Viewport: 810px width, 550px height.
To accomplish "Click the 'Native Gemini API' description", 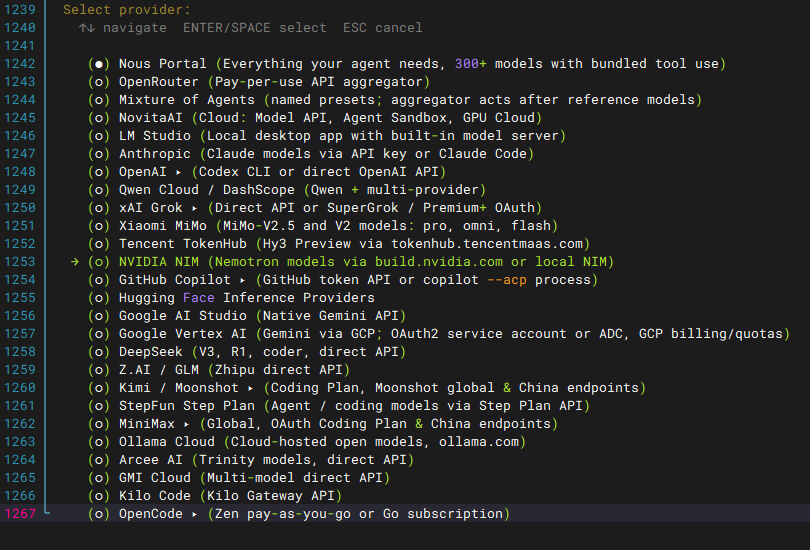I will 331,316.
